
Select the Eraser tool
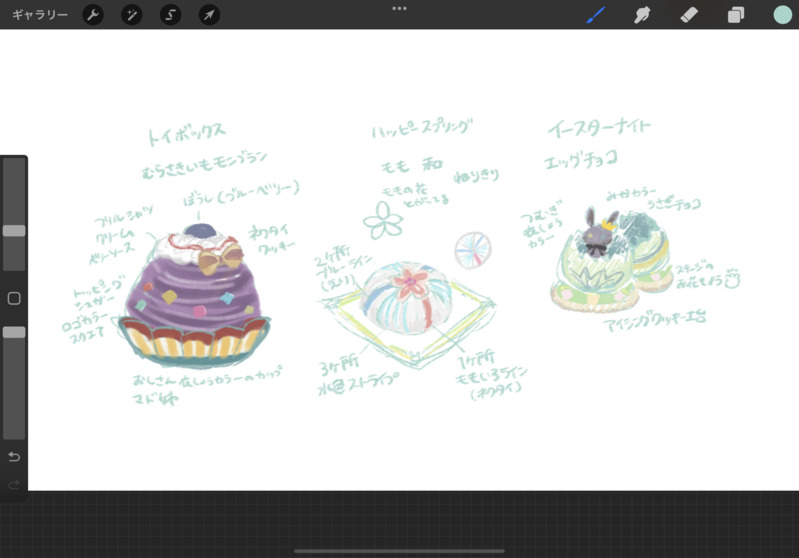click(689, 15)
